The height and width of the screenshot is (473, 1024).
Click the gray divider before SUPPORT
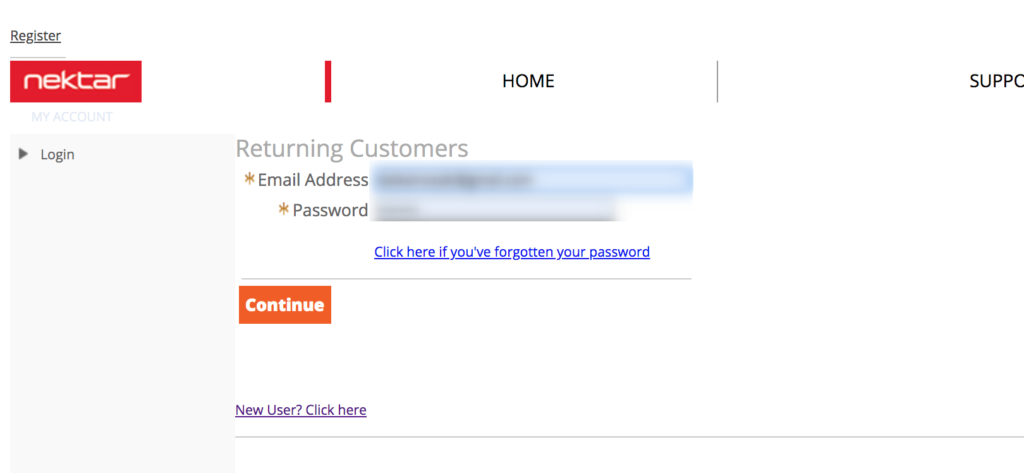[x=717, y=81]
